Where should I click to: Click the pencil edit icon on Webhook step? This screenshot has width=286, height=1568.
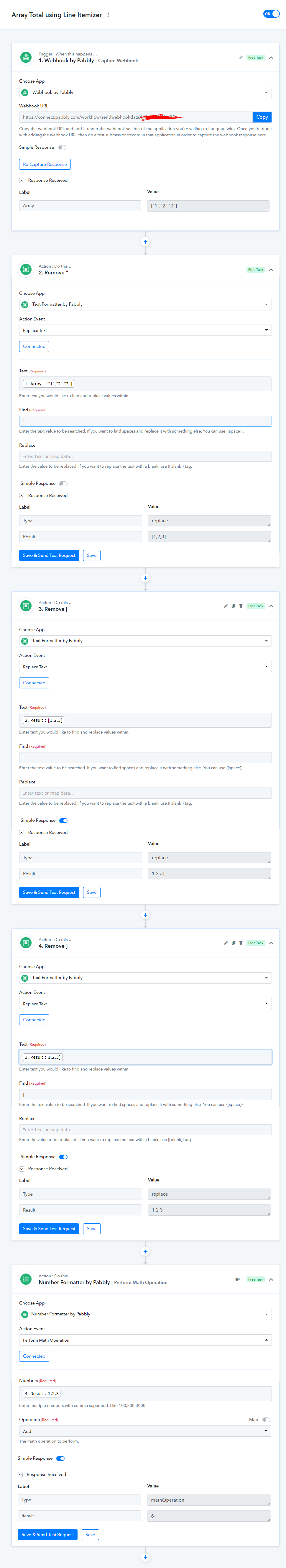240,57
